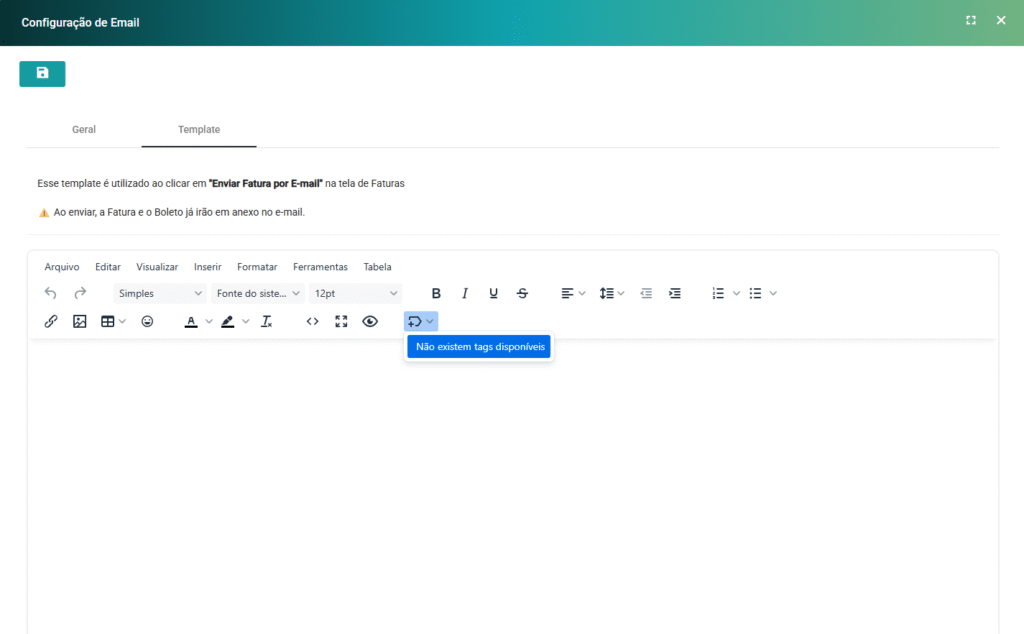Toggle bold formatting
This screenshot has height=634, width=1024.
click(436, 294)
